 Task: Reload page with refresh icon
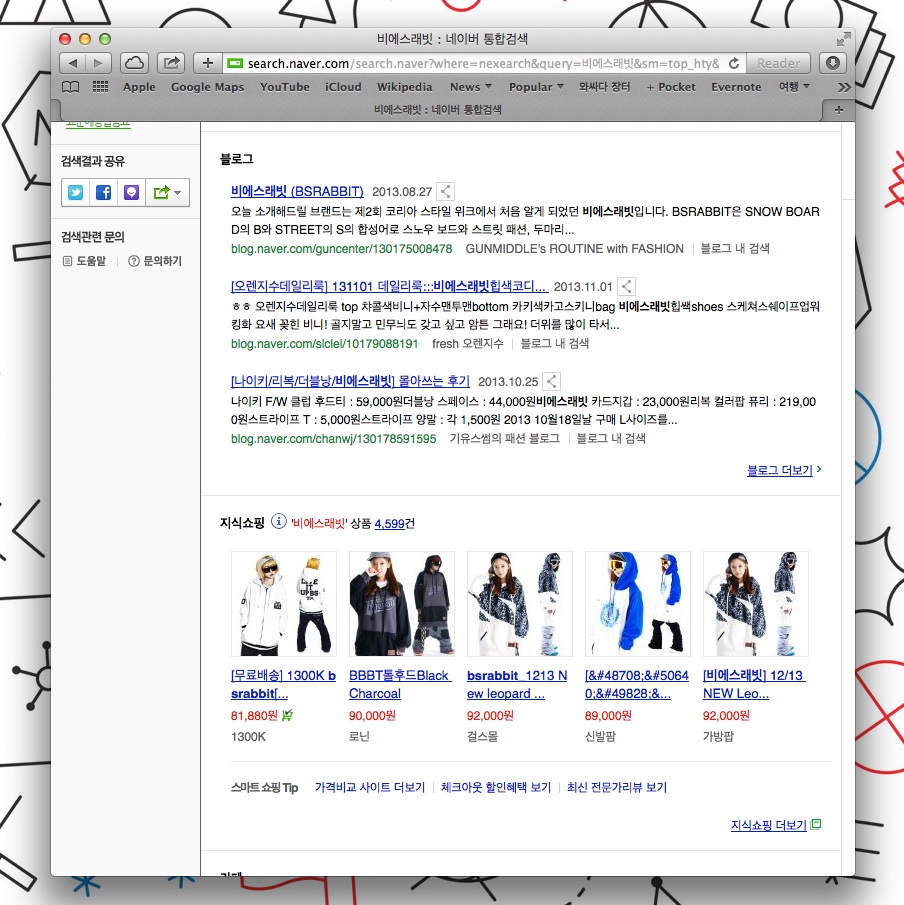pyautogui.click(x=734, y=63)
